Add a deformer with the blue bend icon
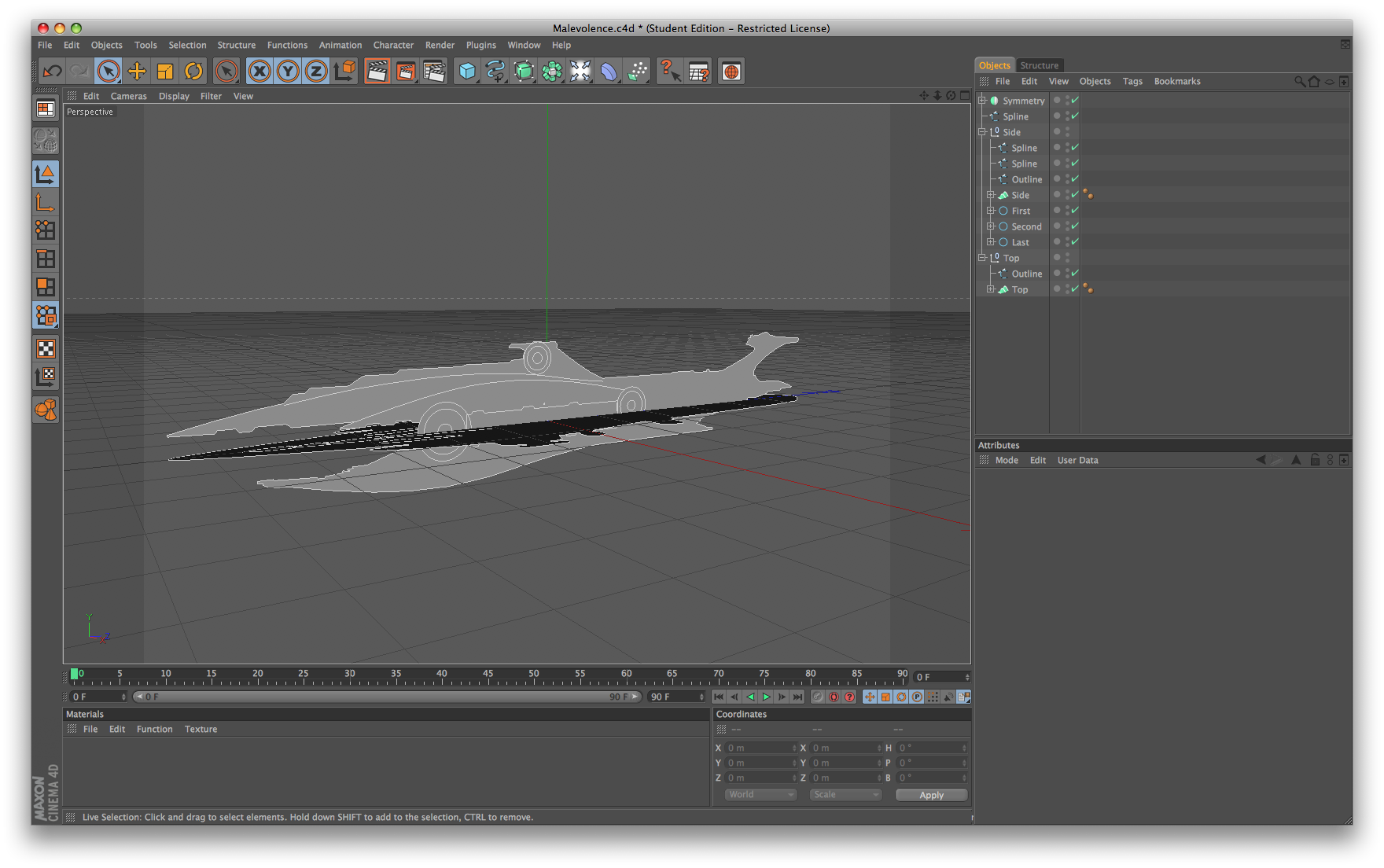The width and height of the screenshot is (1384, 868). 609,72
